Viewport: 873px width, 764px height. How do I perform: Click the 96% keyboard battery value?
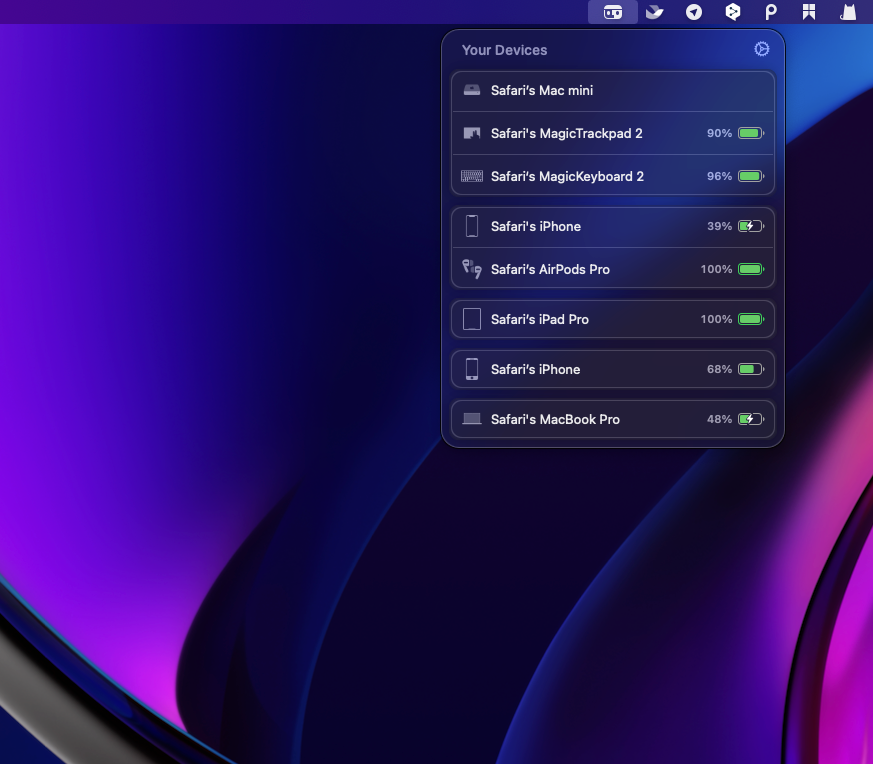(x=719, y=176)
